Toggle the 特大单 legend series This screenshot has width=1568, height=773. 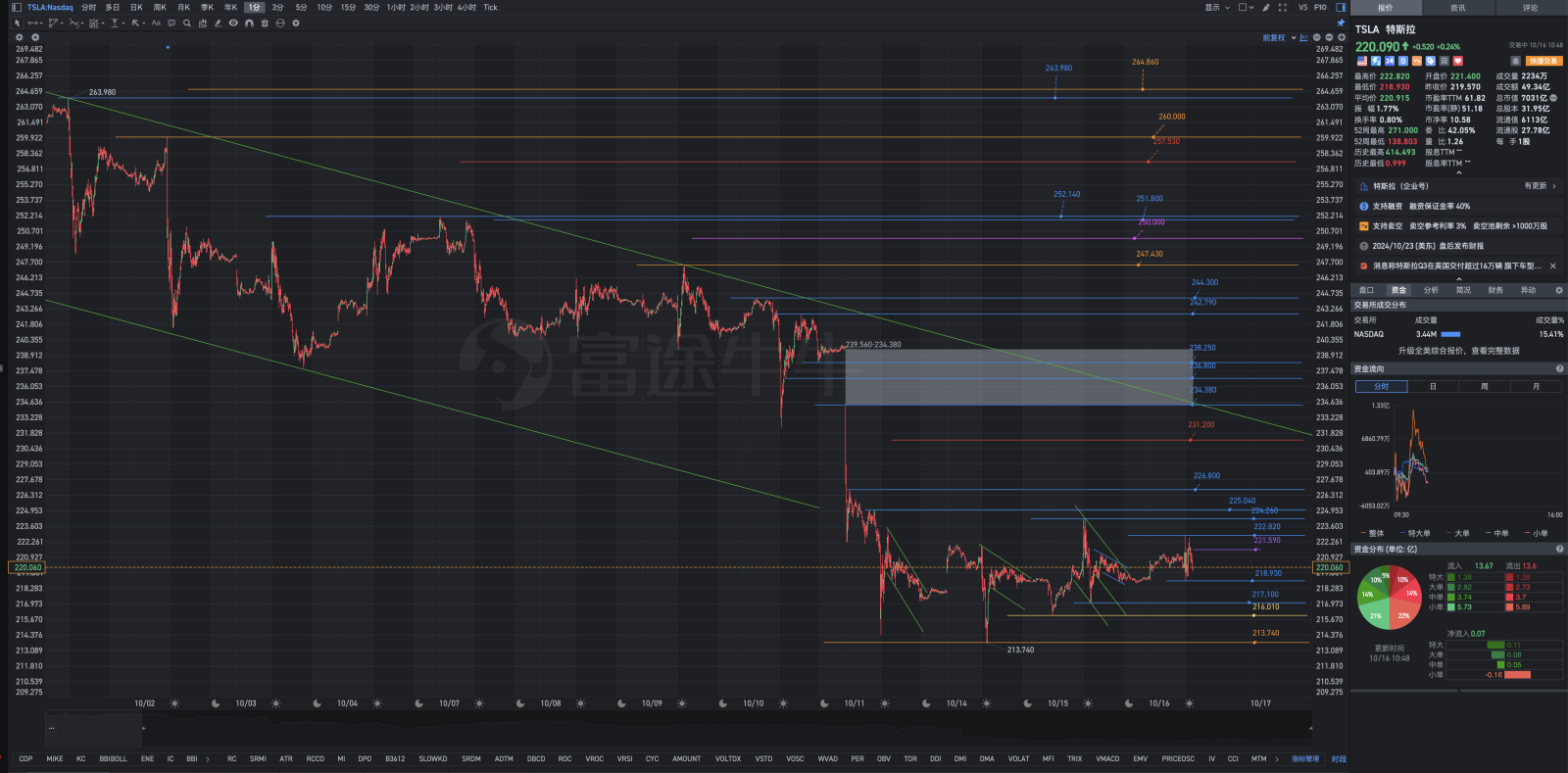point(1415,533)
